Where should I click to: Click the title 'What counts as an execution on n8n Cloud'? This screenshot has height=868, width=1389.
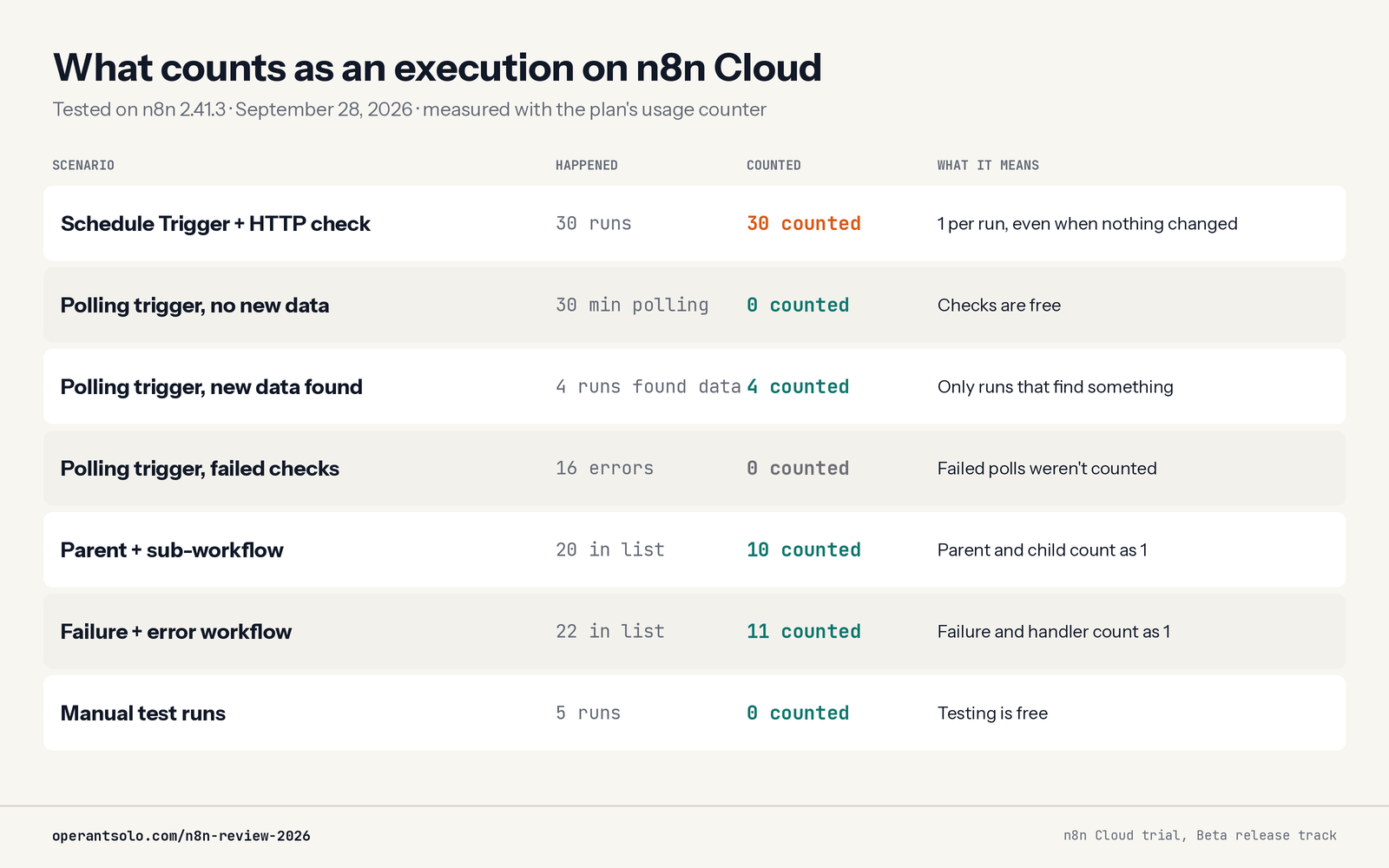tap(437, 68)
